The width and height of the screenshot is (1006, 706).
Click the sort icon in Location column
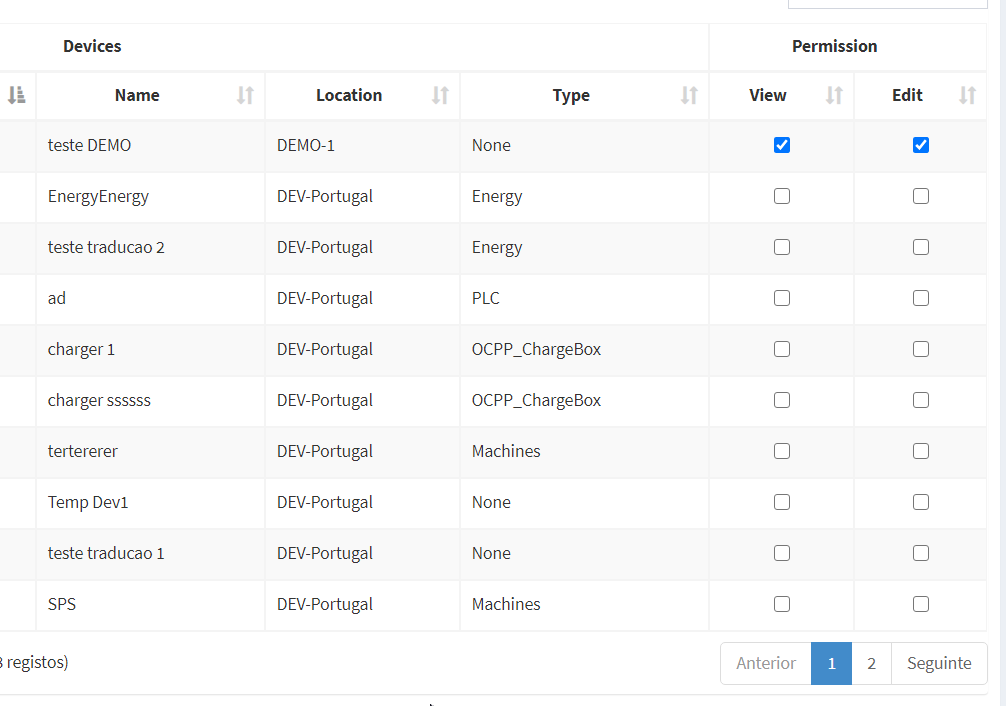click(440, 96)
